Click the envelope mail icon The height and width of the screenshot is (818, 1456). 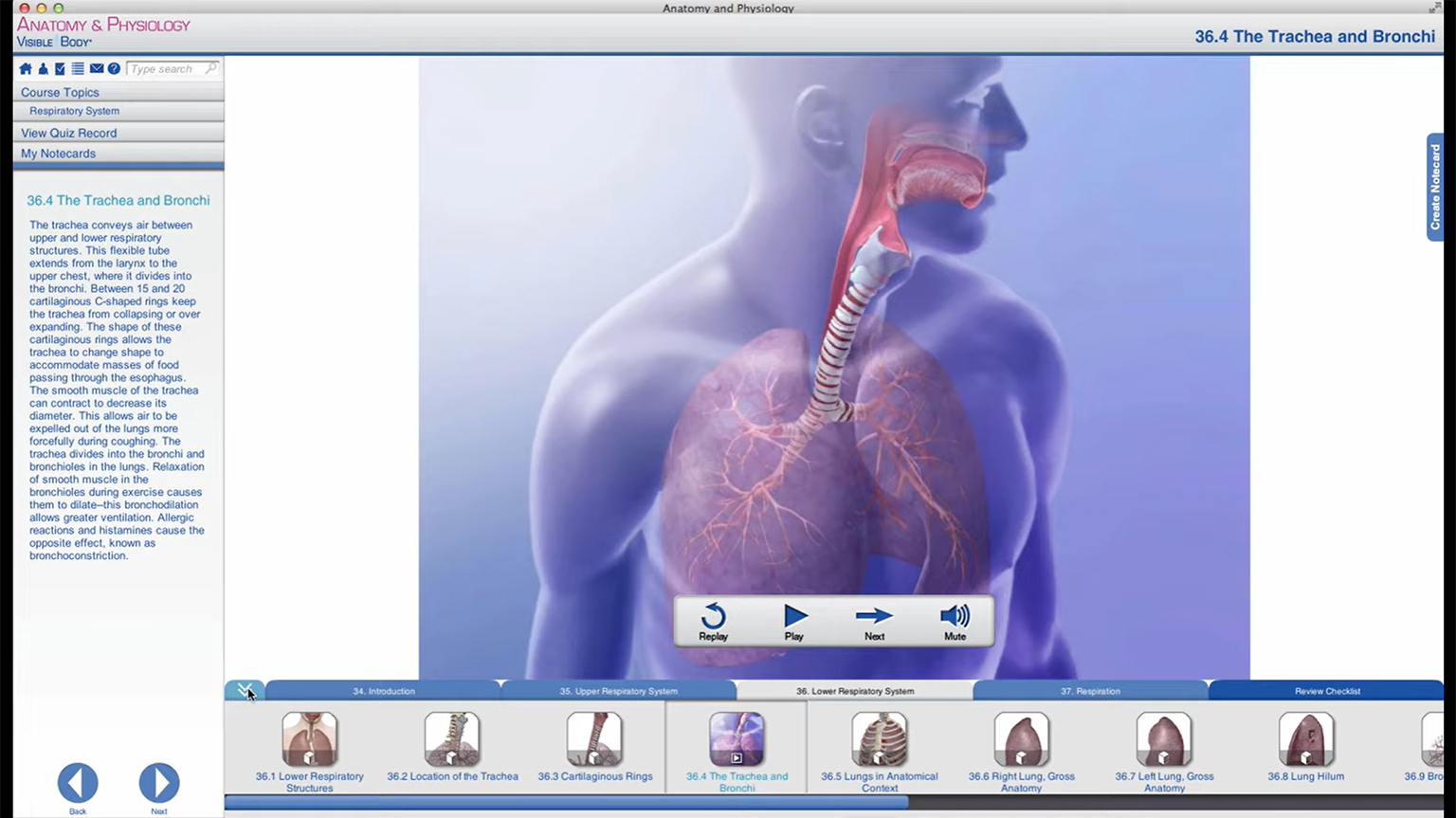[x=97, y=69]
